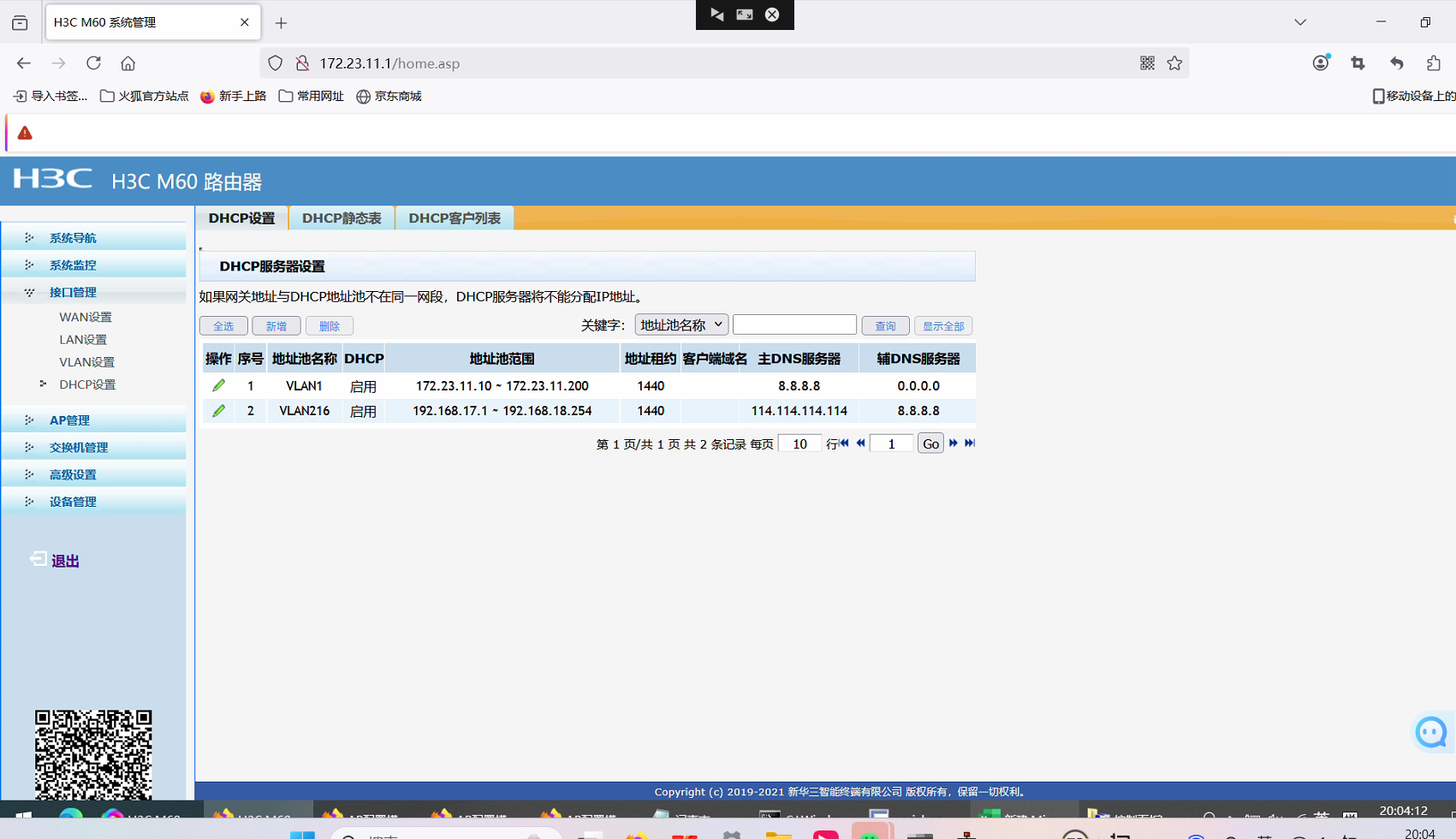Switch to the DHCP静态表 tab
This screenshot has width=1456, height=839.
click(342, 218)
